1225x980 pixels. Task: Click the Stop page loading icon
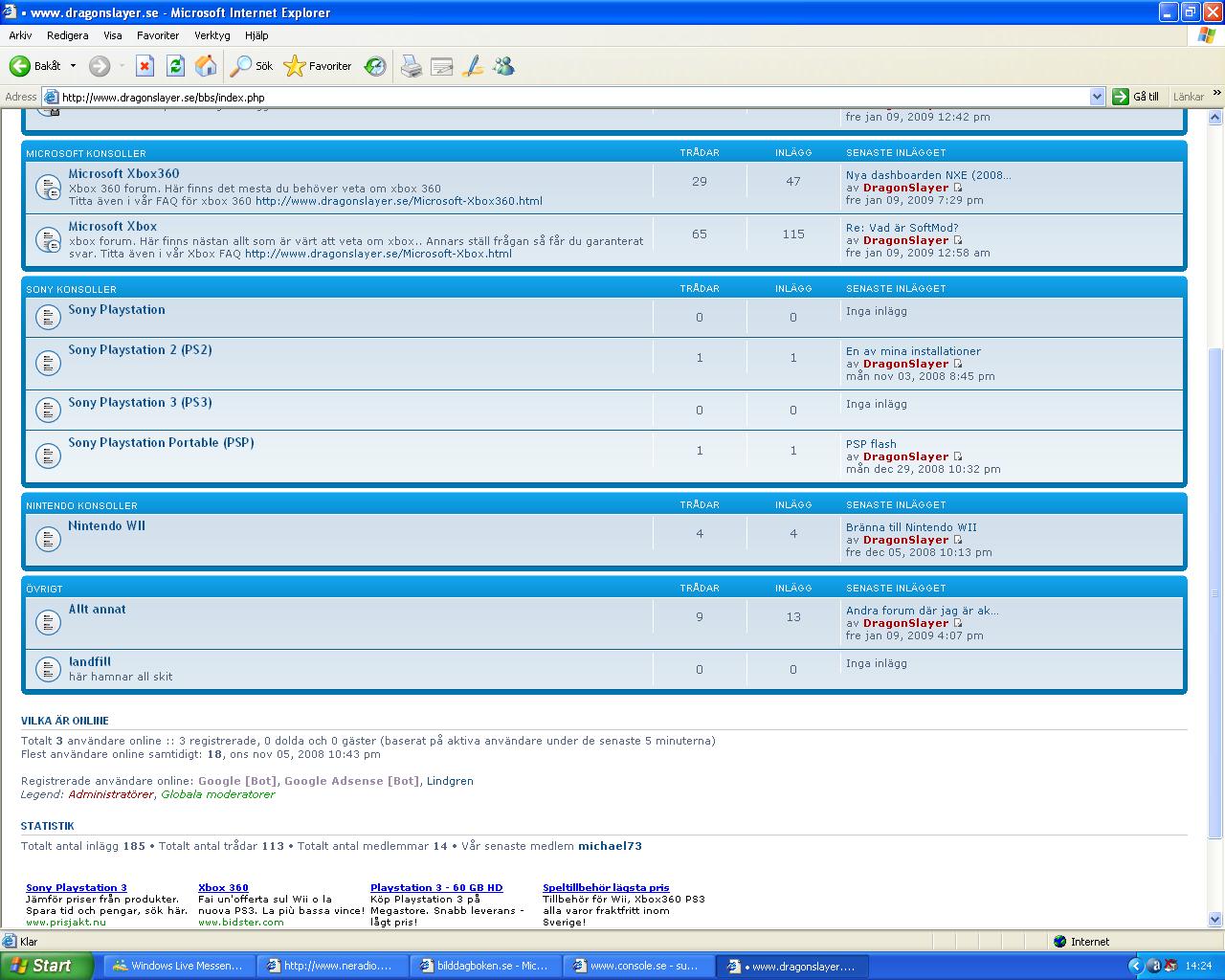click(x=145, y=66)
